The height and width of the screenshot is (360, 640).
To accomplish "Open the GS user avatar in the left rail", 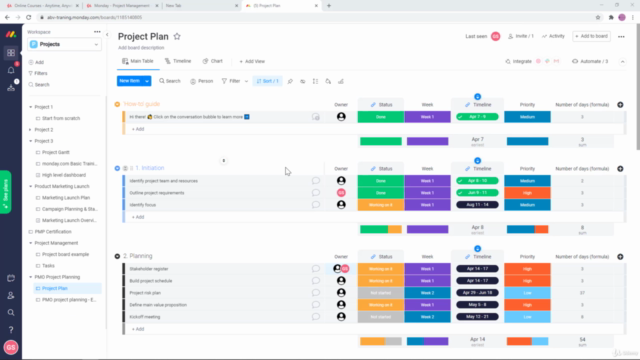I will (x=11, y=347).
